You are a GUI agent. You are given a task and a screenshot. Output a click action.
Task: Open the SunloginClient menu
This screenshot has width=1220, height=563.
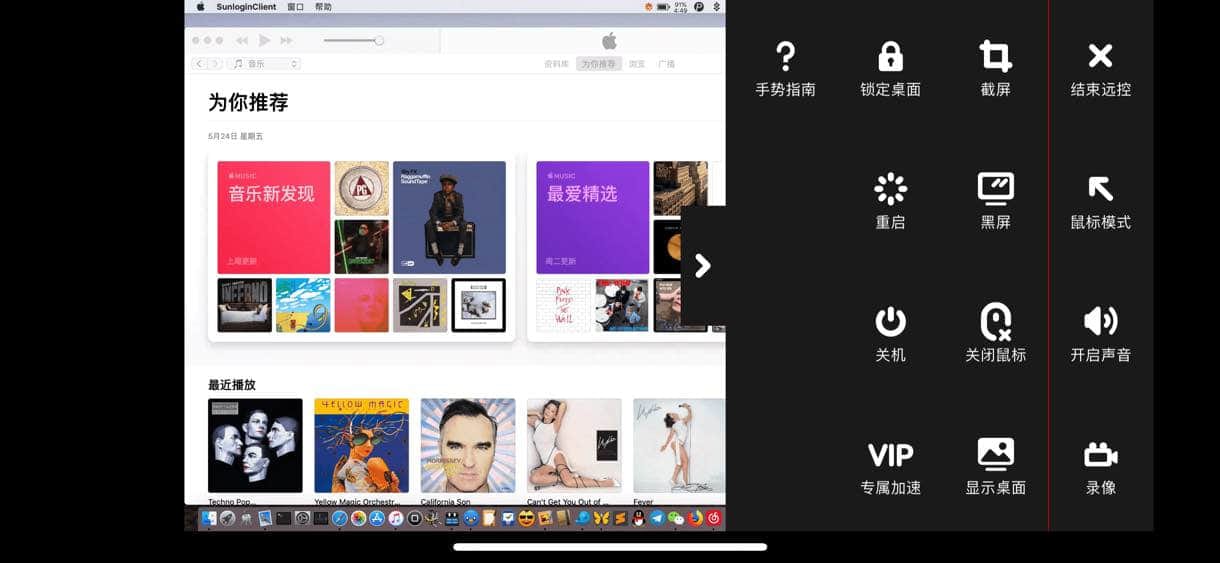(246, 6)
